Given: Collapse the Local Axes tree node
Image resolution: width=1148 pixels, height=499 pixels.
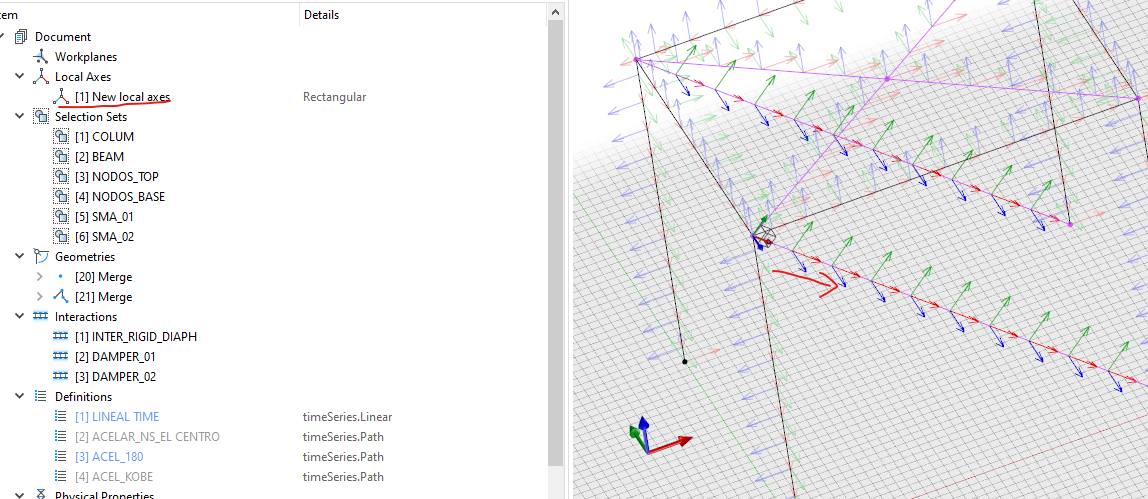Looking at the screenshot, I should pyautogui.click(x=19, y=76).
